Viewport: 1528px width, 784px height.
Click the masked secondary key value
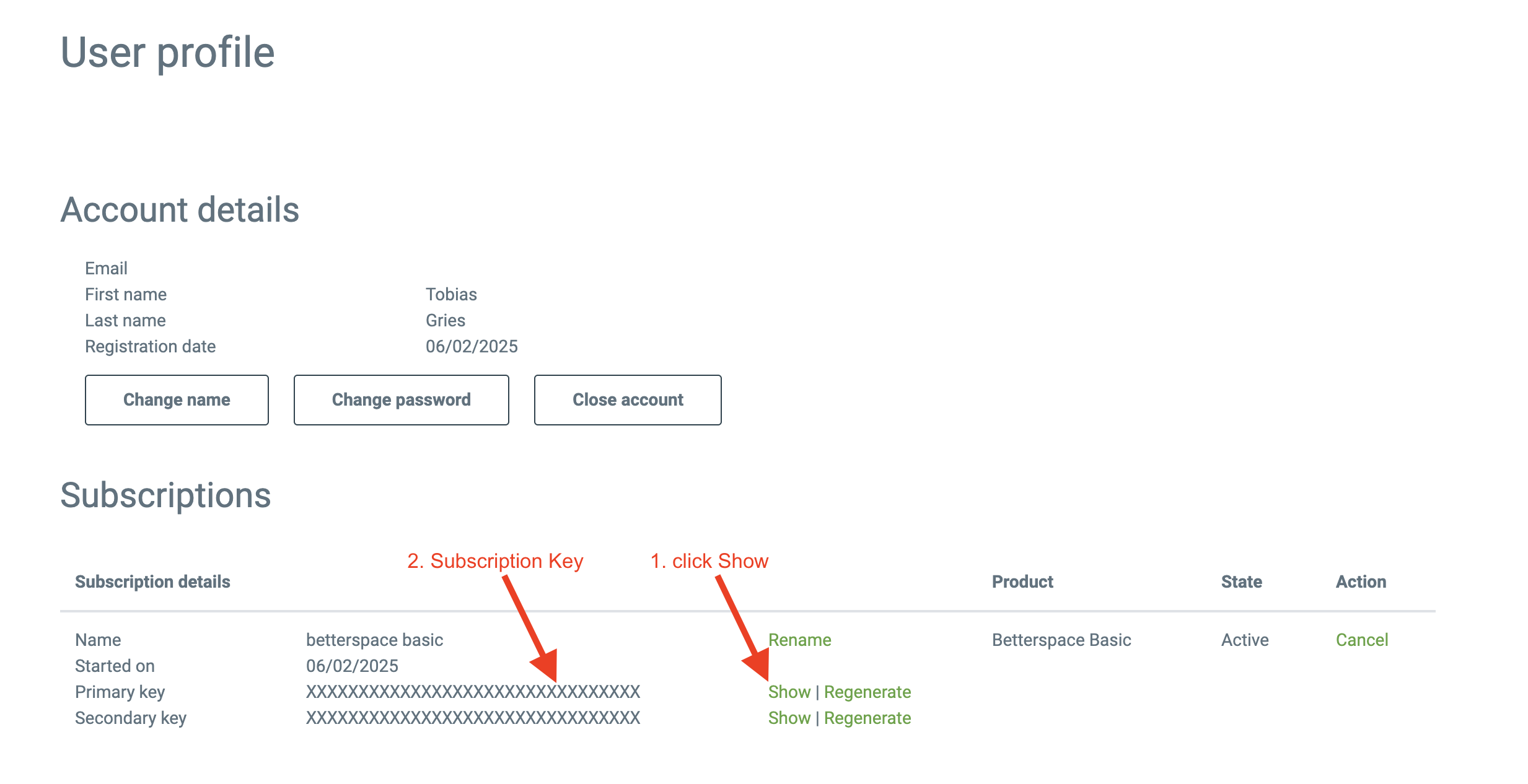tap(473, 718)
